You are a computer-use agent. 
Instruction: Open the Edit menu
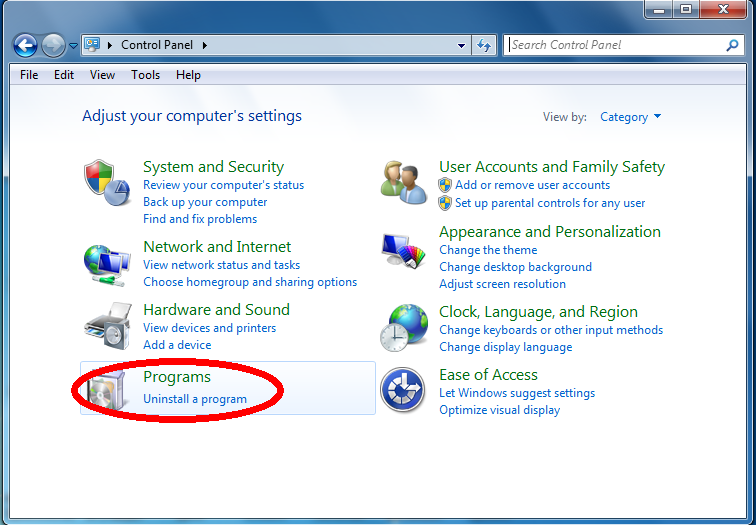pyautogui.click(x=64, y=75)
